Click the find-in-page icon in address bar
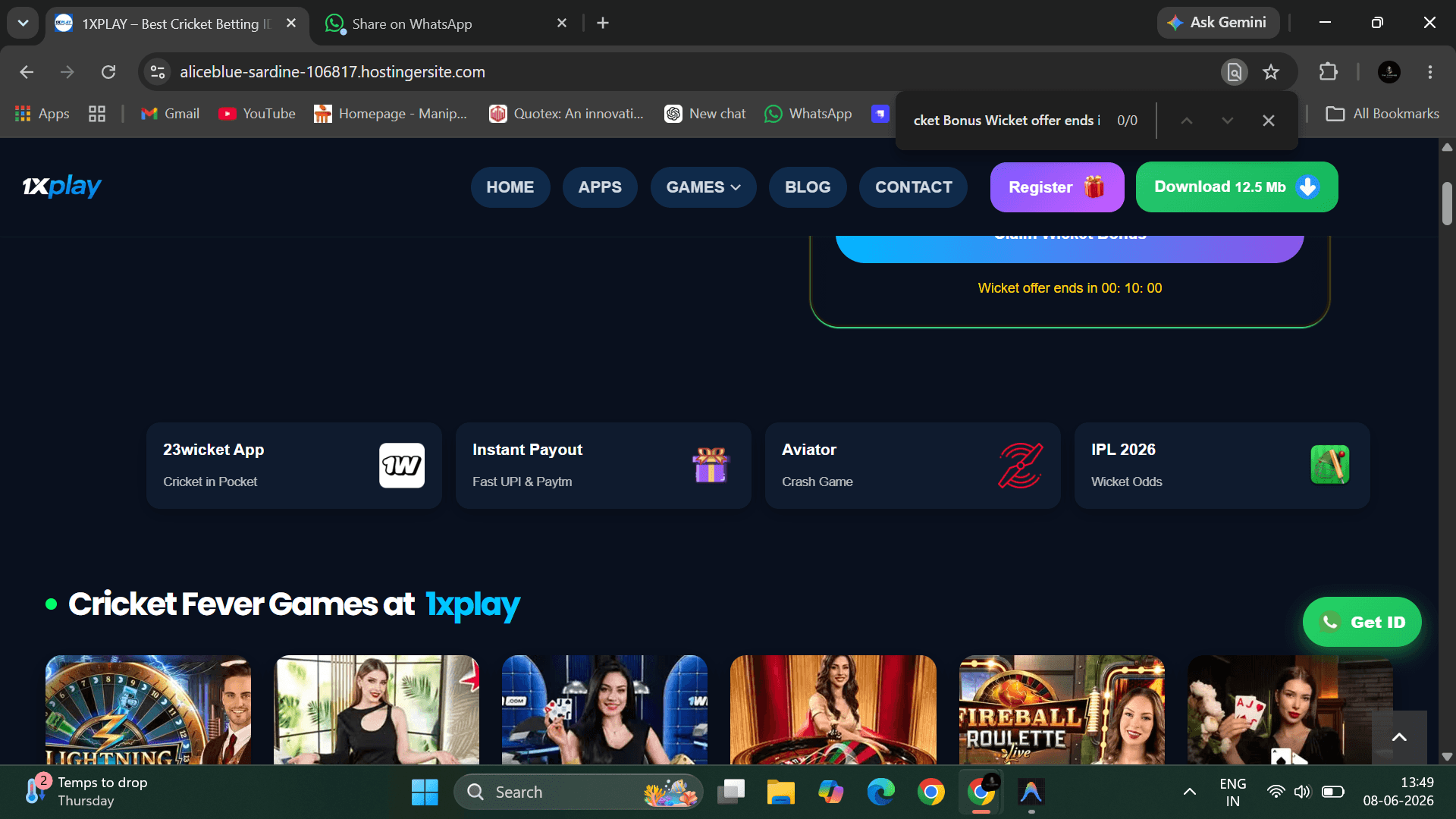 point(1235,72)
